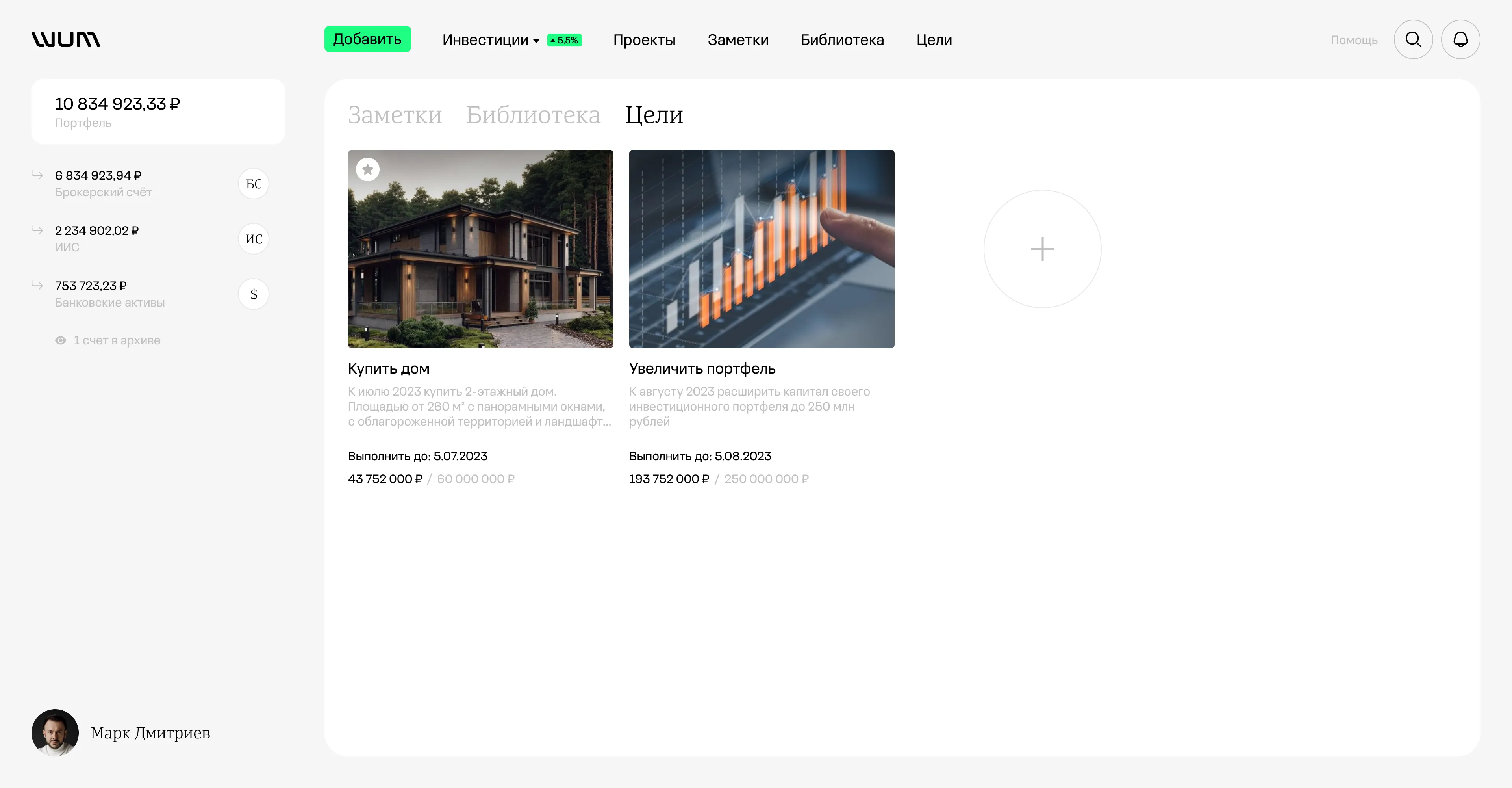
Task: Open Марк Дмитриев profile avatar
Action: (x=55, y=732)
